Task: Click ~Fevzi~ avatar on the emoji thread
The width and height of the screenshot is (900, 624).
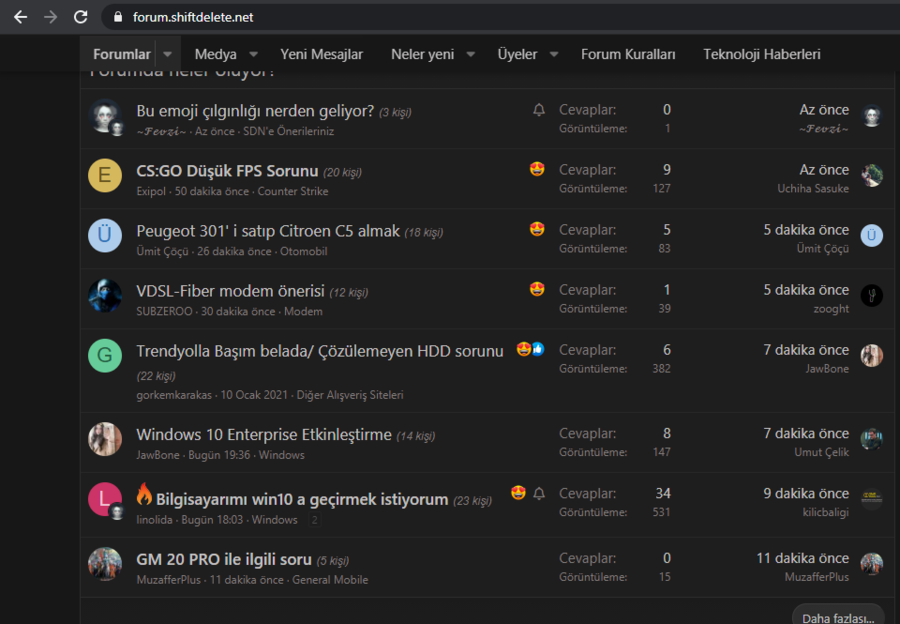Action: point(105,115)
